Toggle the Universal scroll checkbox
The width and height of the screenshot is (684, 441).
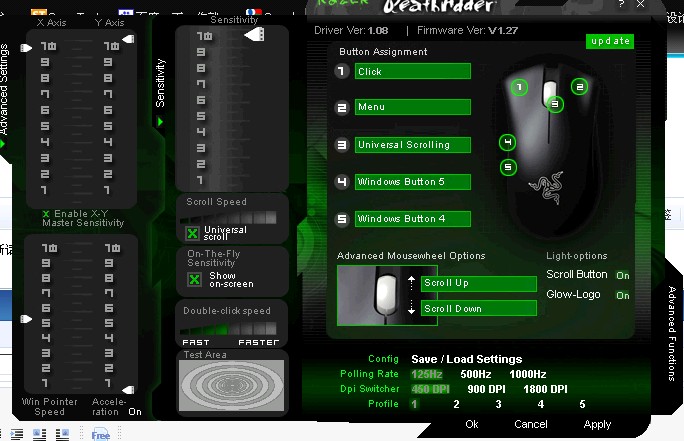point(193,233)
